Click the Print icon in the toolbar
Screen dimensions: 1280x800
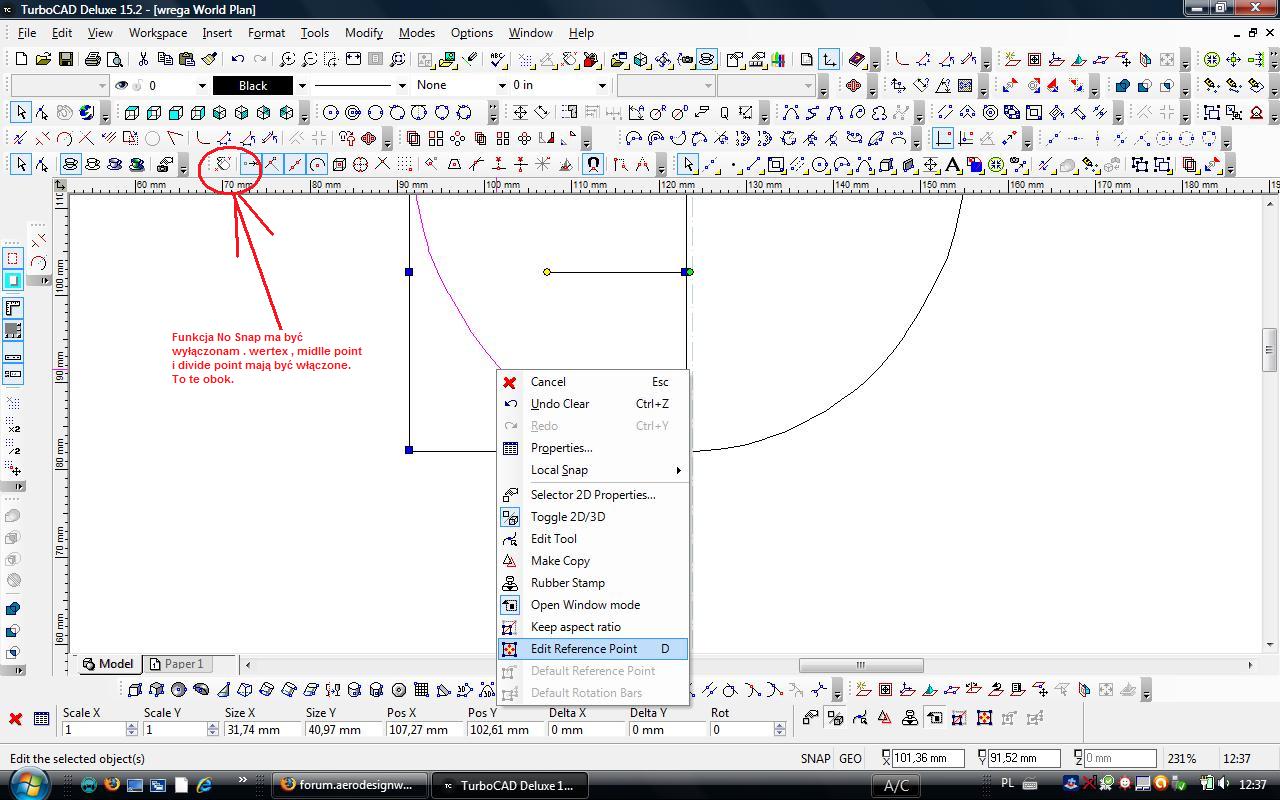point(93,60)
